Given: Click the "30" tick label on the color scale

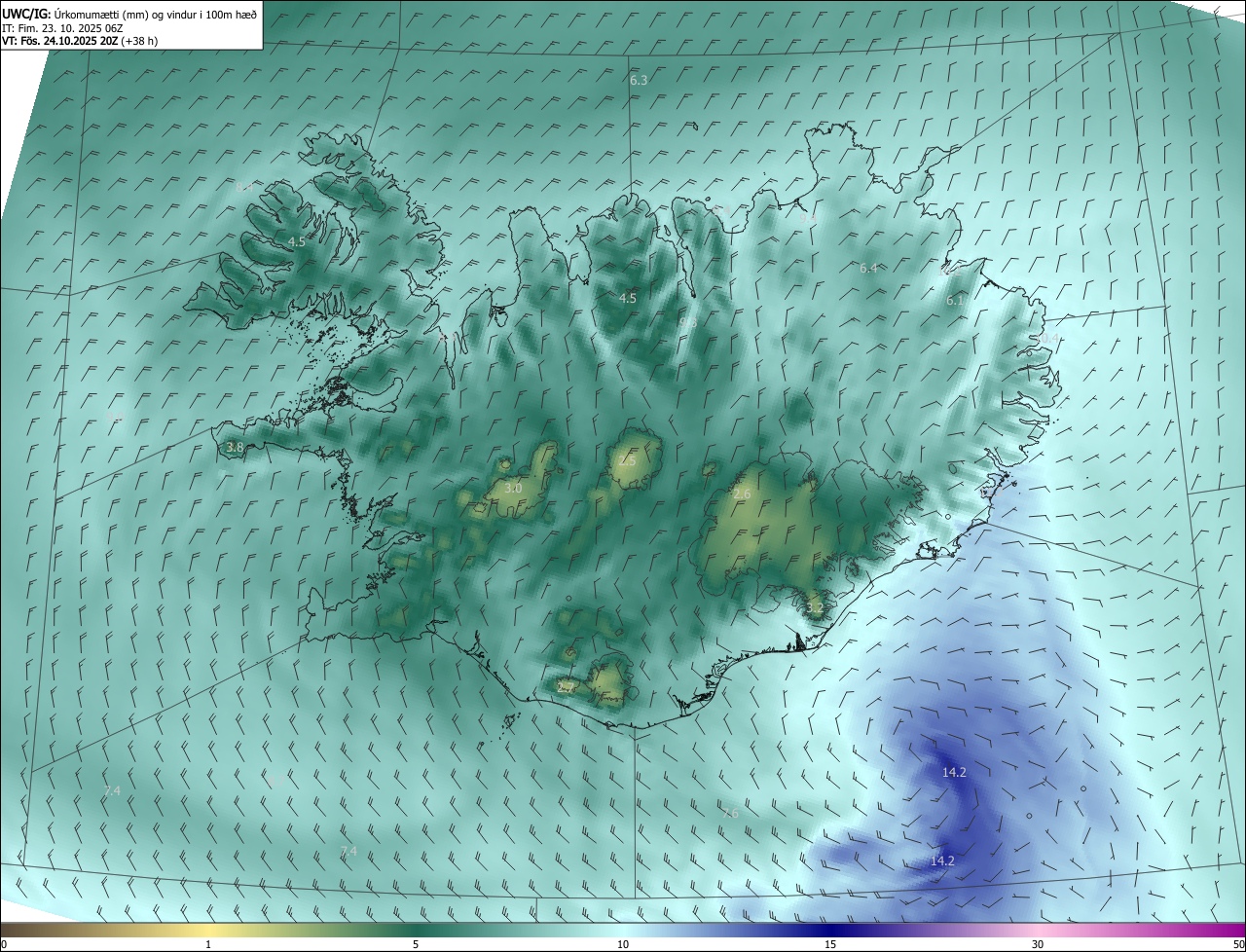Looking at the screenshot, I should pyautogui.click(x=1038, y=945).
